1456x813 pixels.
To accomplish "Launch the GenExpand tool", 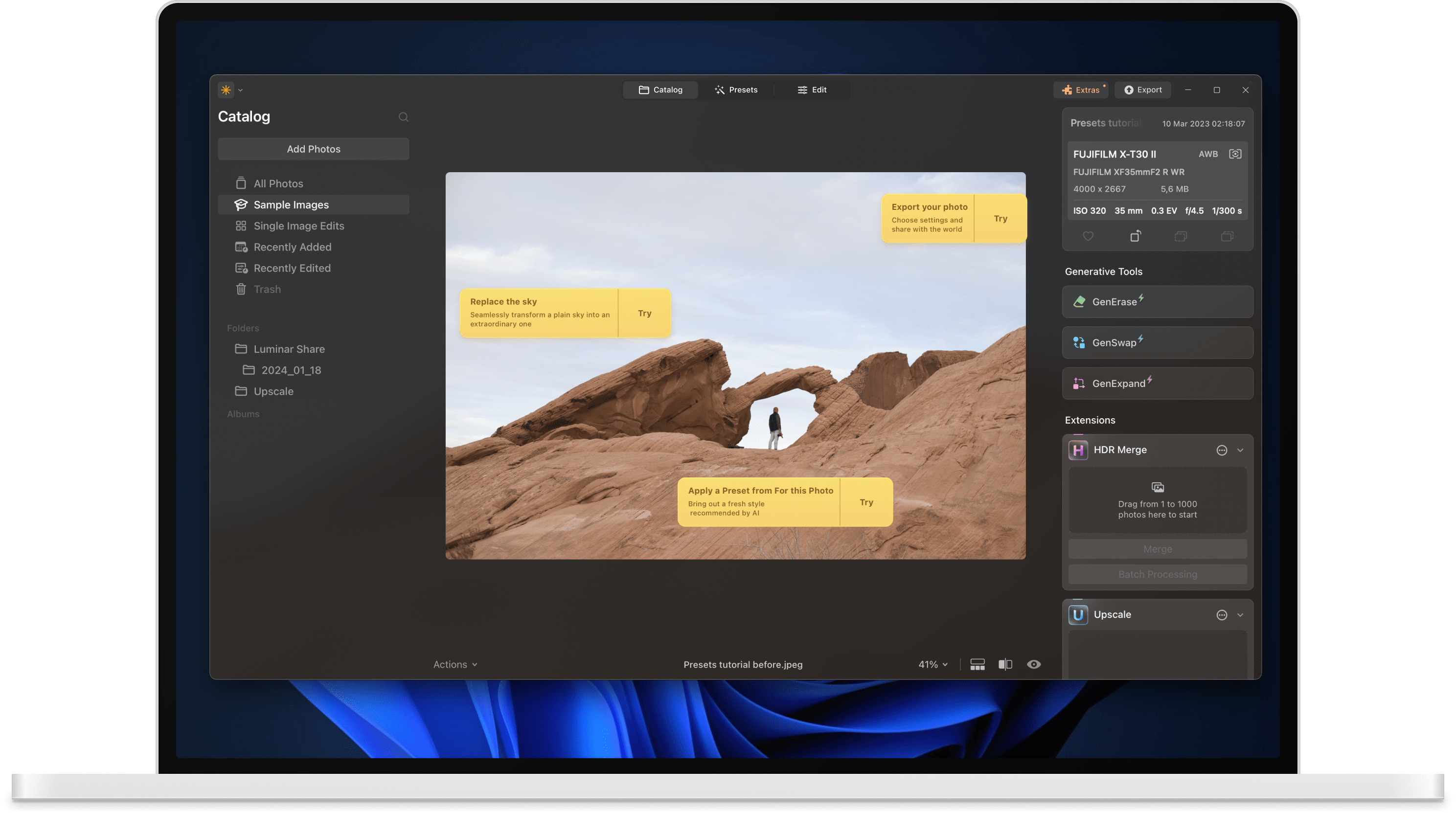I will (1157, 383).
